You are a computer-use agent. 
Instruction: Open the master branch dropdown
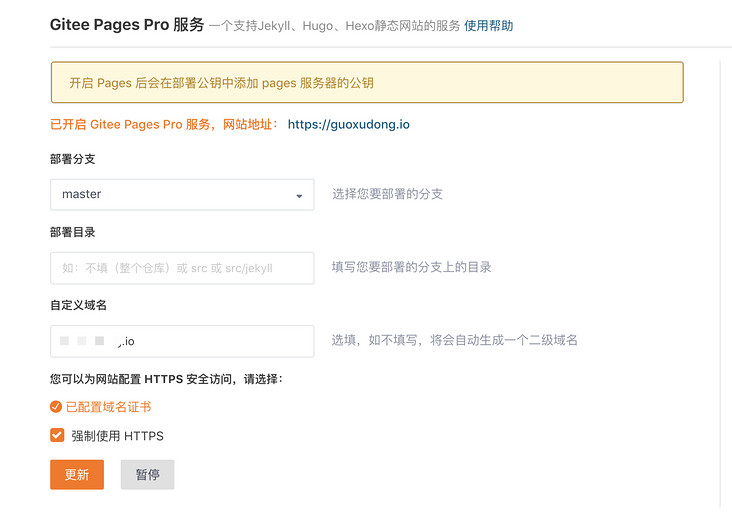[182, 194]
